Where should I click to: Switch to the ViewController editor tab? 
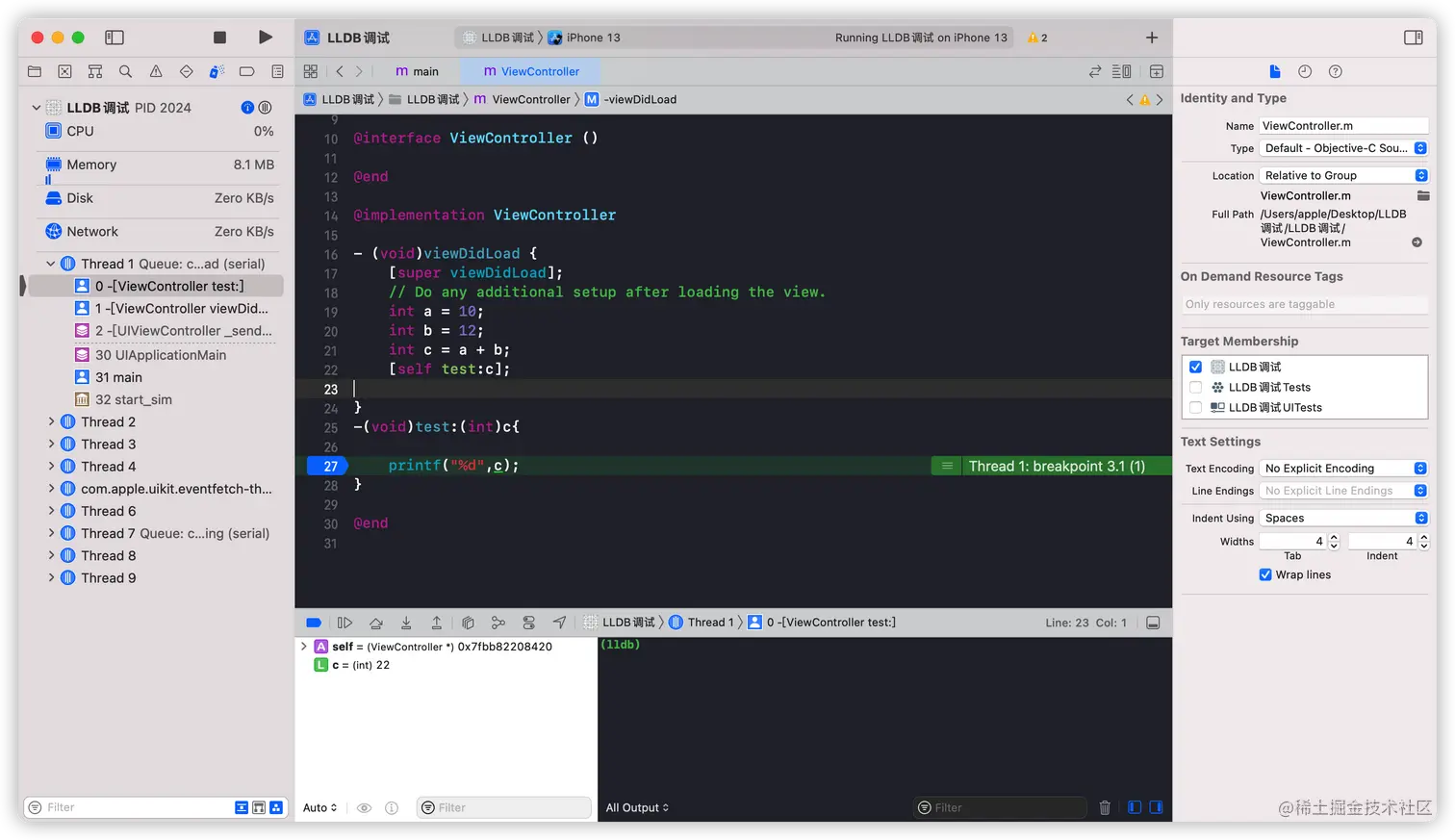point(531,71)
